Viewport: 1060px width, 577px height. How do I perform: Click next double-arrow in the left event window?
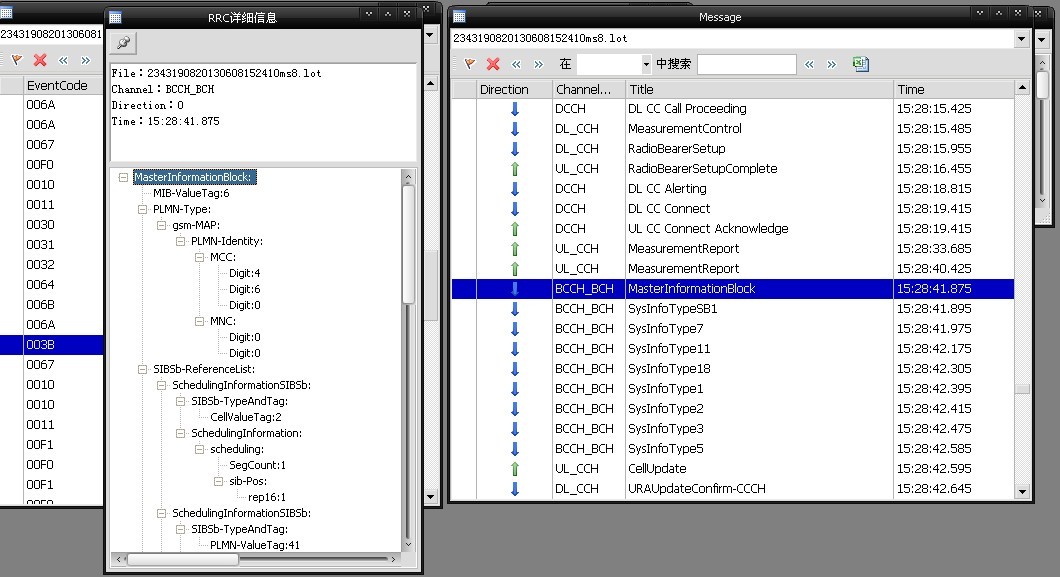click(86, 61)
